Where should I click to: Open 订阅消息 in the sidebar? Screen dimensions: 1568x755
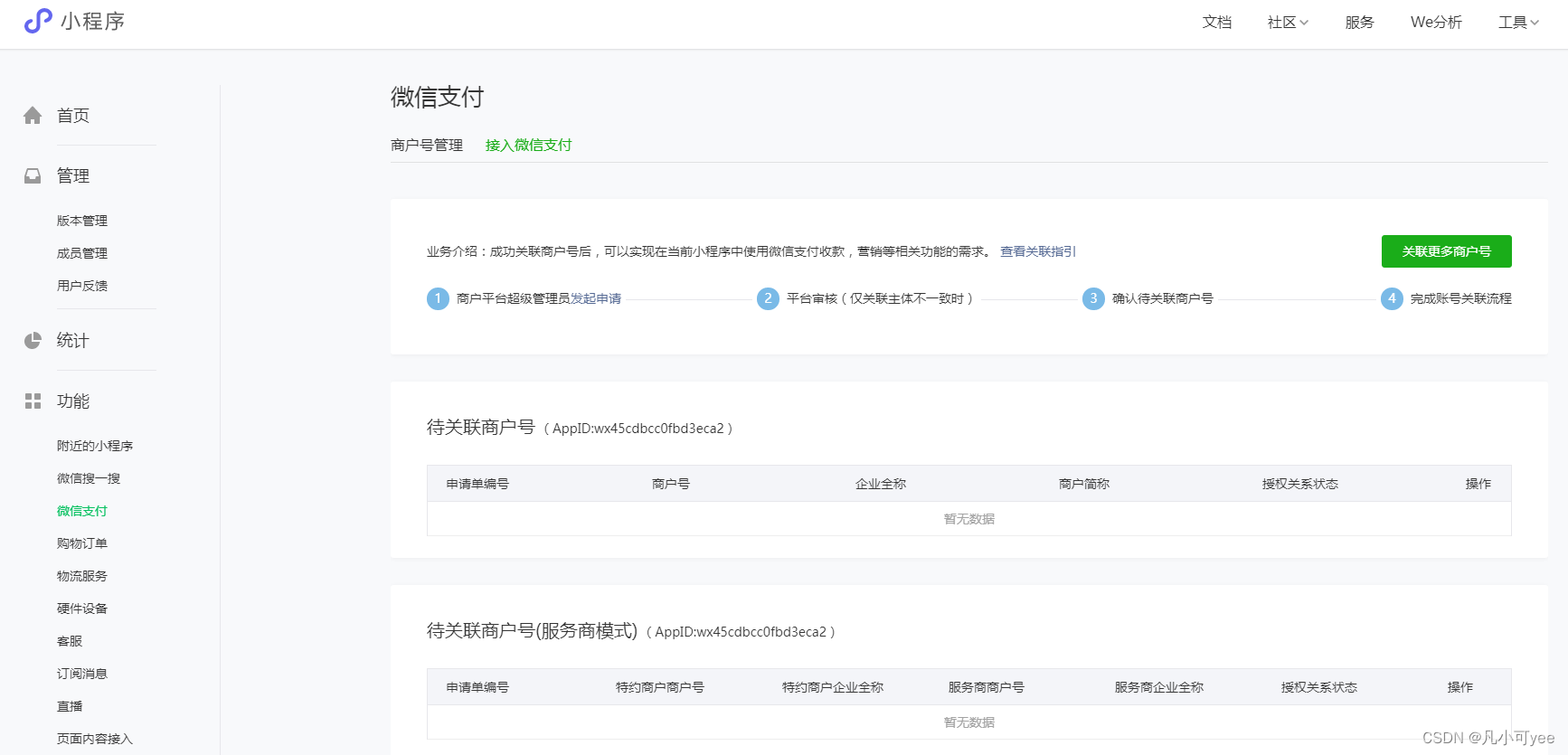click(x=82, y=674)
